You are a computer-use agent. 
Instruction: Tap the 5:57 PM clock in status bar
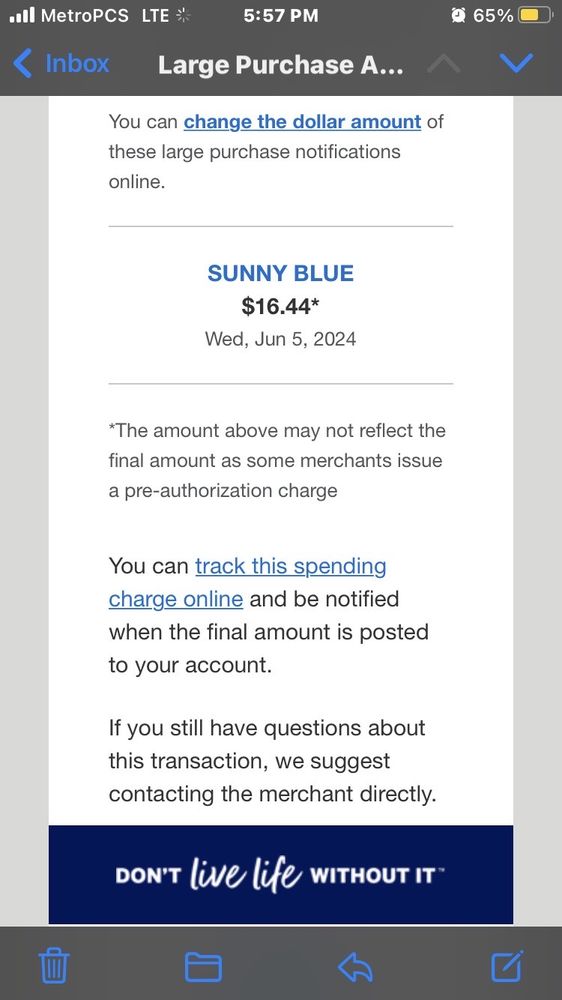coord(281,15)
